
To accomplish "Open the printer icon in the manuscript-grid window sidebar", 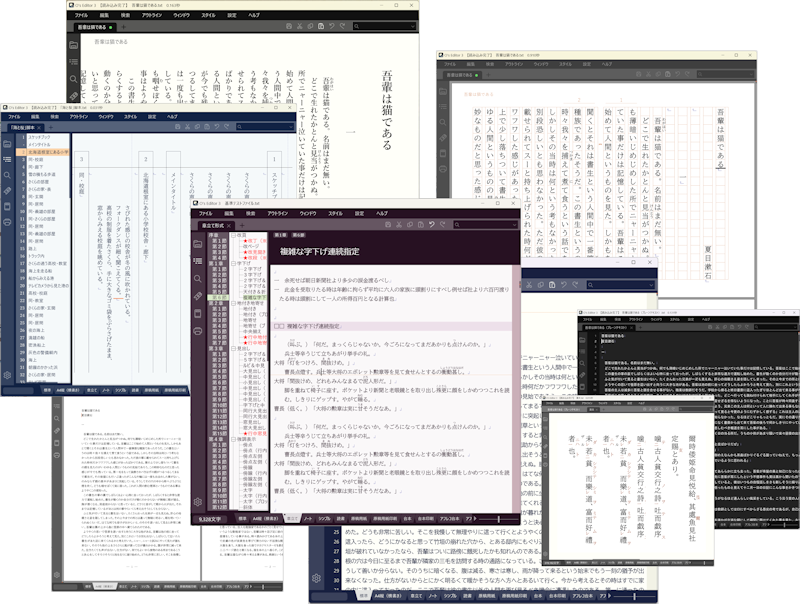I will coord(443,168).
